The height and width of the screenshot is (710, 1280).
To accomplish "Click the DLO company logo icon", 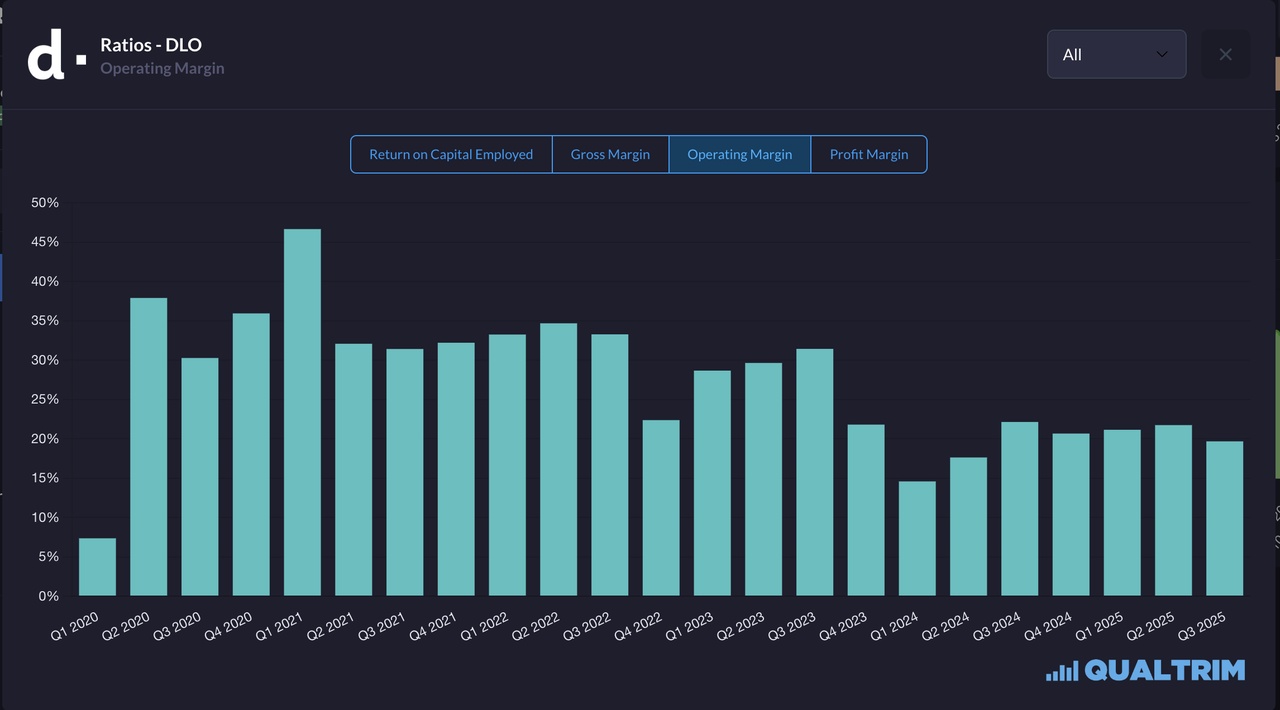I will point(56,55).
